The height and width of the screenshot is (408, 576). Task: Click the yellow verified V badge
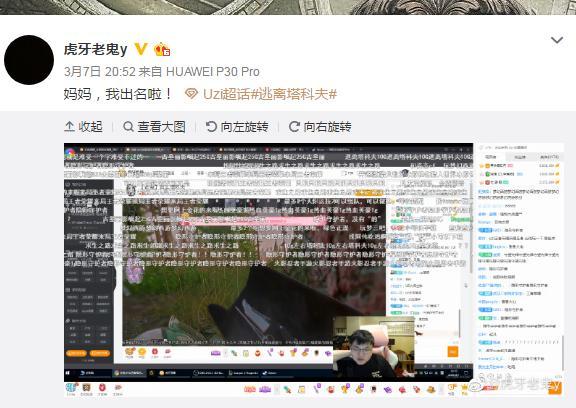click(141, 49)
